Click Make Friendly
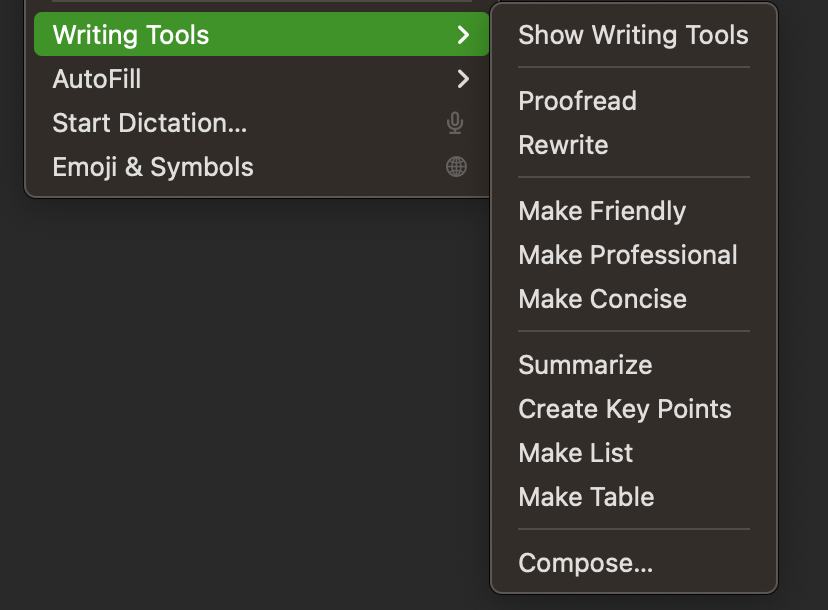828x610 pixels. tap(602, 211)
